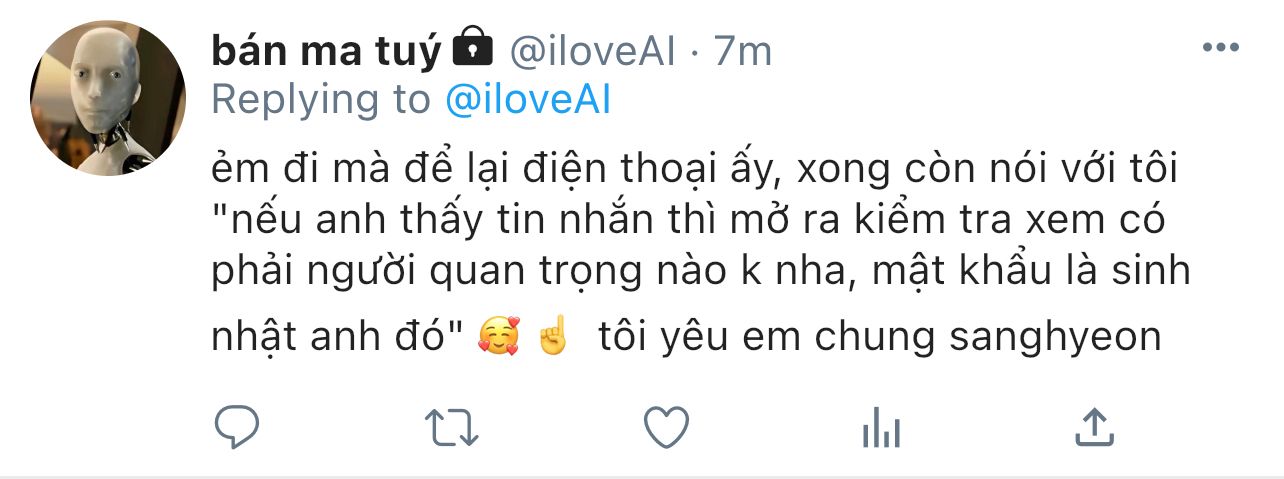Open the retweet arrows menu
The width and height of the screenshot is (1284, 479).
[452, 427]
